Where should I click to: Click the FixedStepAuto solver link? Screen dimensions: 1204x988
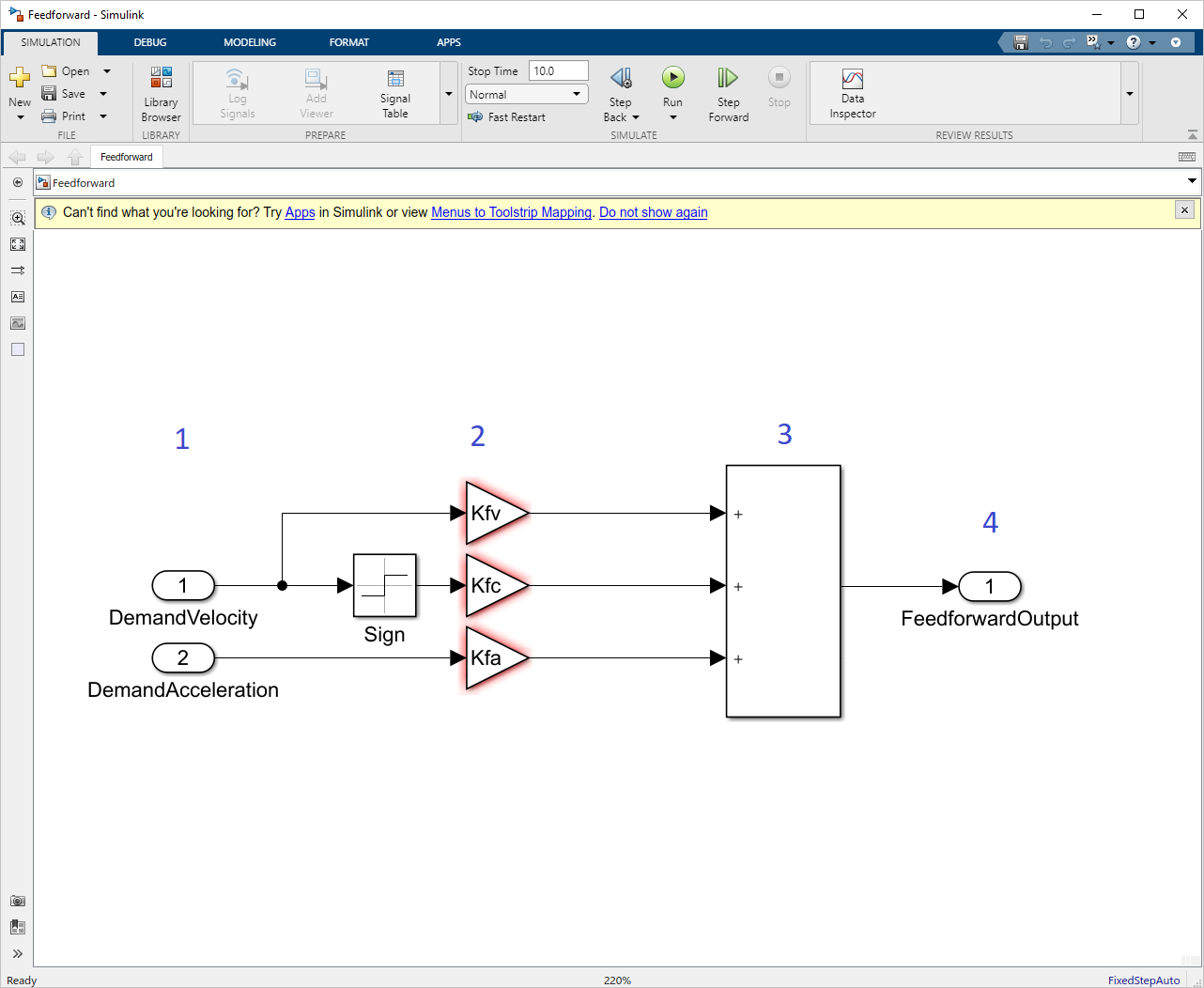pyautogui.click(x=1144, y=980)
